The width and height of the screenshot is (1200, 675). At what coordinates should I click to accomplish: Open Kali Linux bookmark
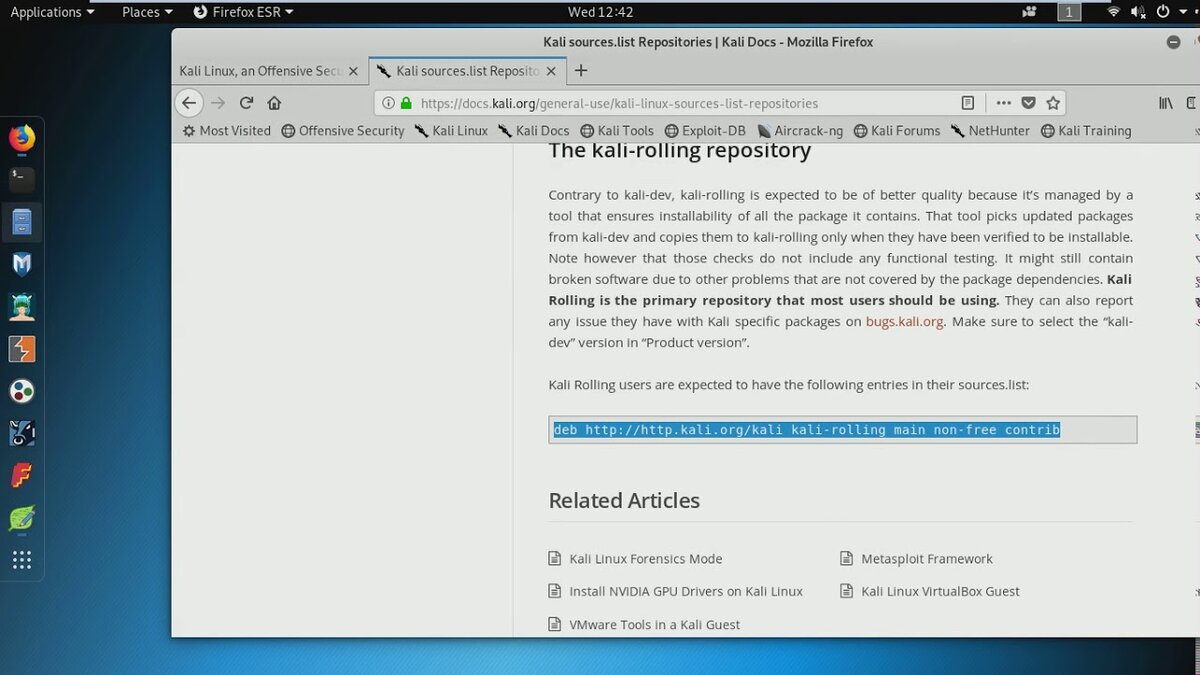[451, 130]
